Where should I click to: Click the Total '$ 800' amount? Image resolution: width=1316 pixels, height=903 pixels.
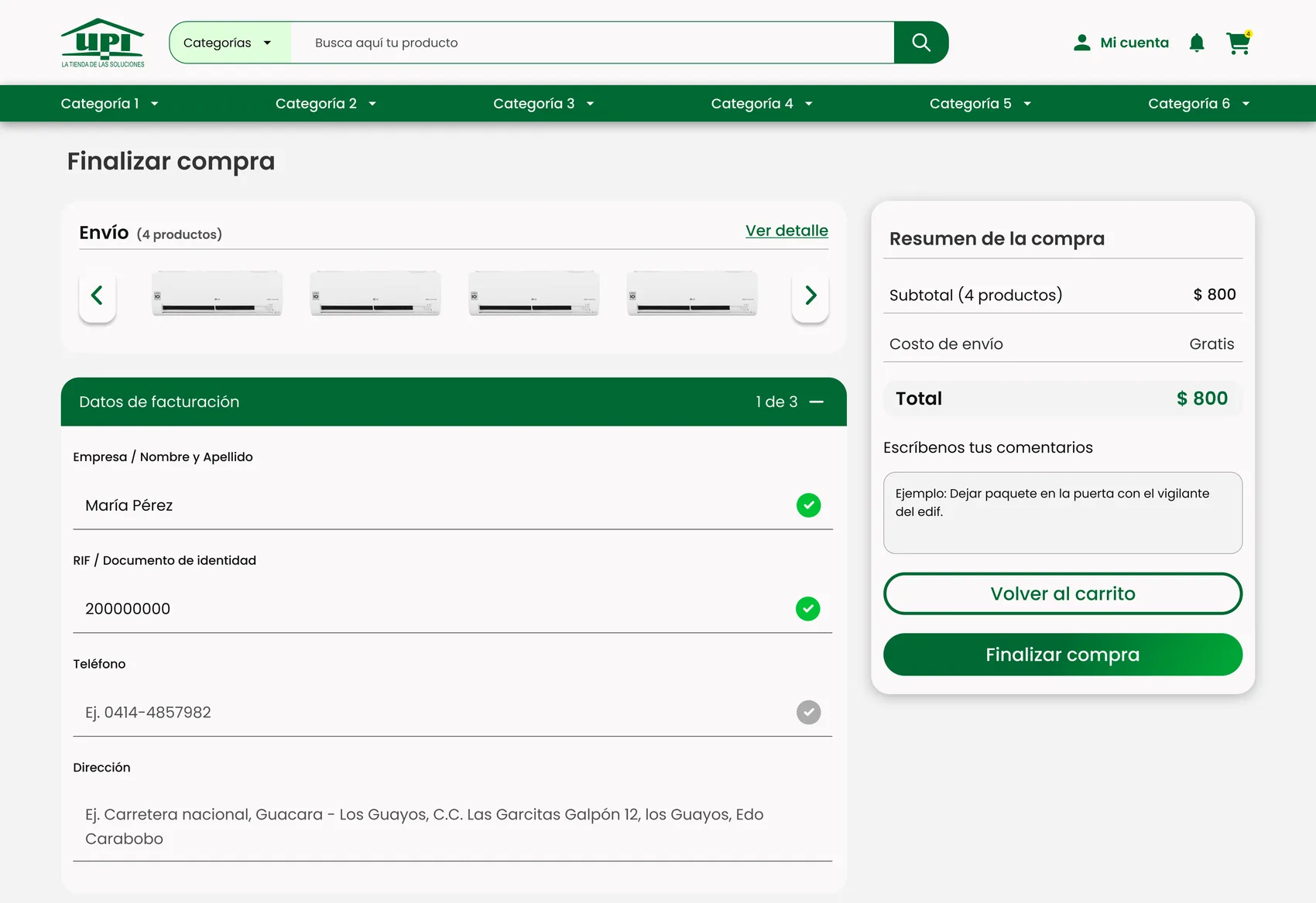coord(1202,398)
